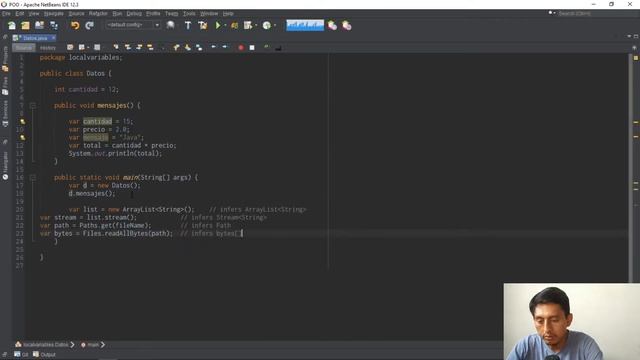
Task: Click Find Previous Occurrence editor icon
Action: (x=128, y=47)
